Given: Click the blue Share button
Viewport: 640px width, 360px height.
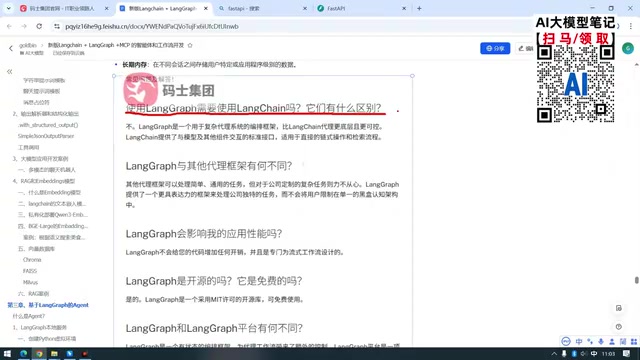Looking at the screenshot, I should click(495, 48).
